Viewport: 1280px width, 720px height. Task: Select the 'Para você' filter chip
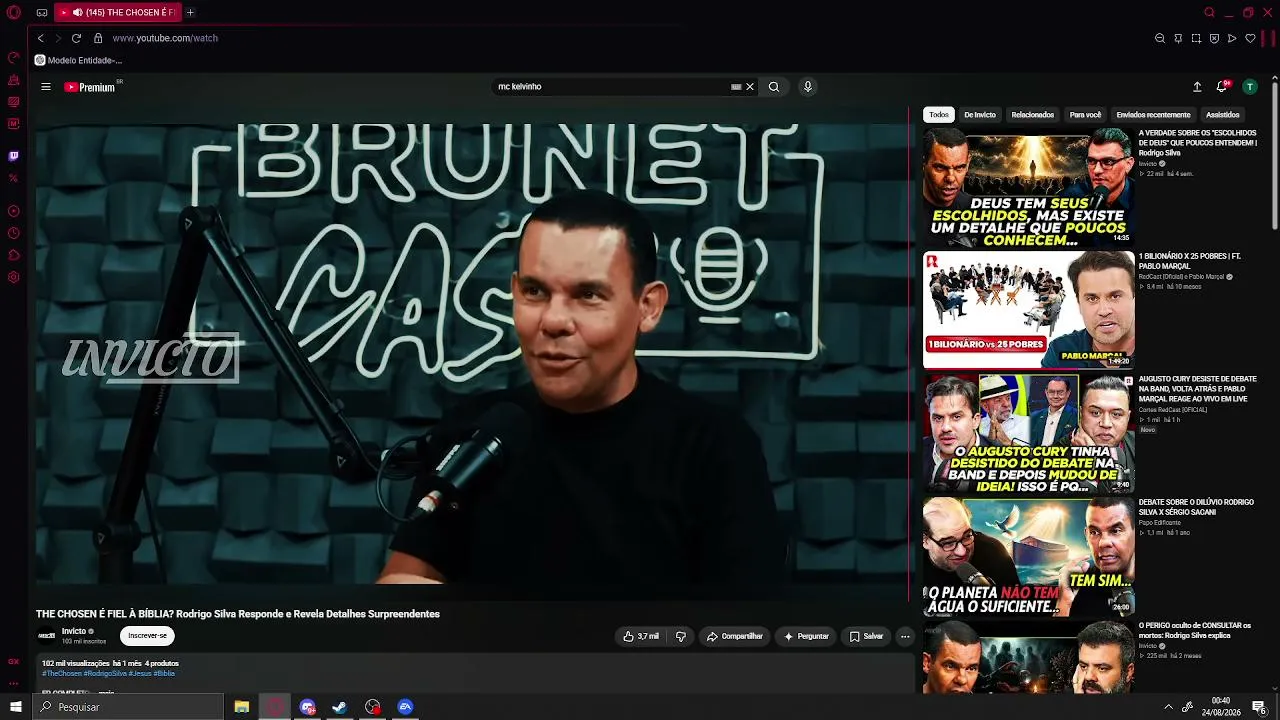[x=1085, y=115]
